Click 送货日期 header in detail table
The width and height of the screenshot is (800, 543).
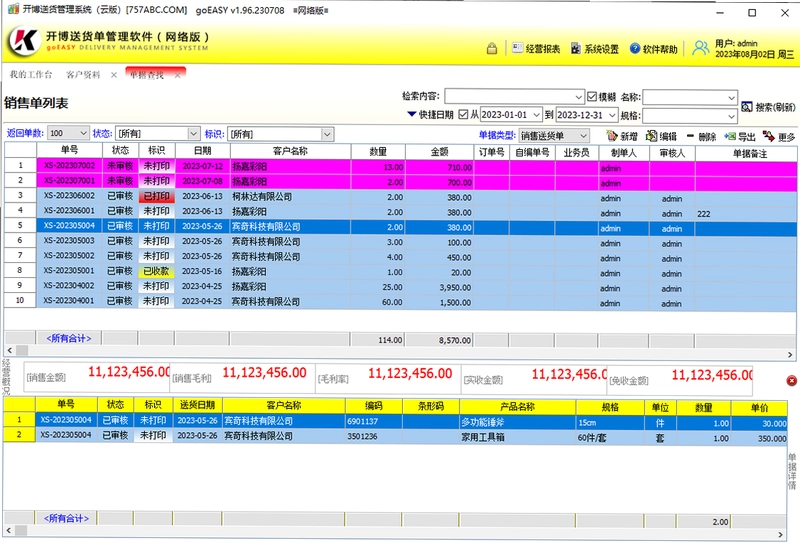pos(197,405)
